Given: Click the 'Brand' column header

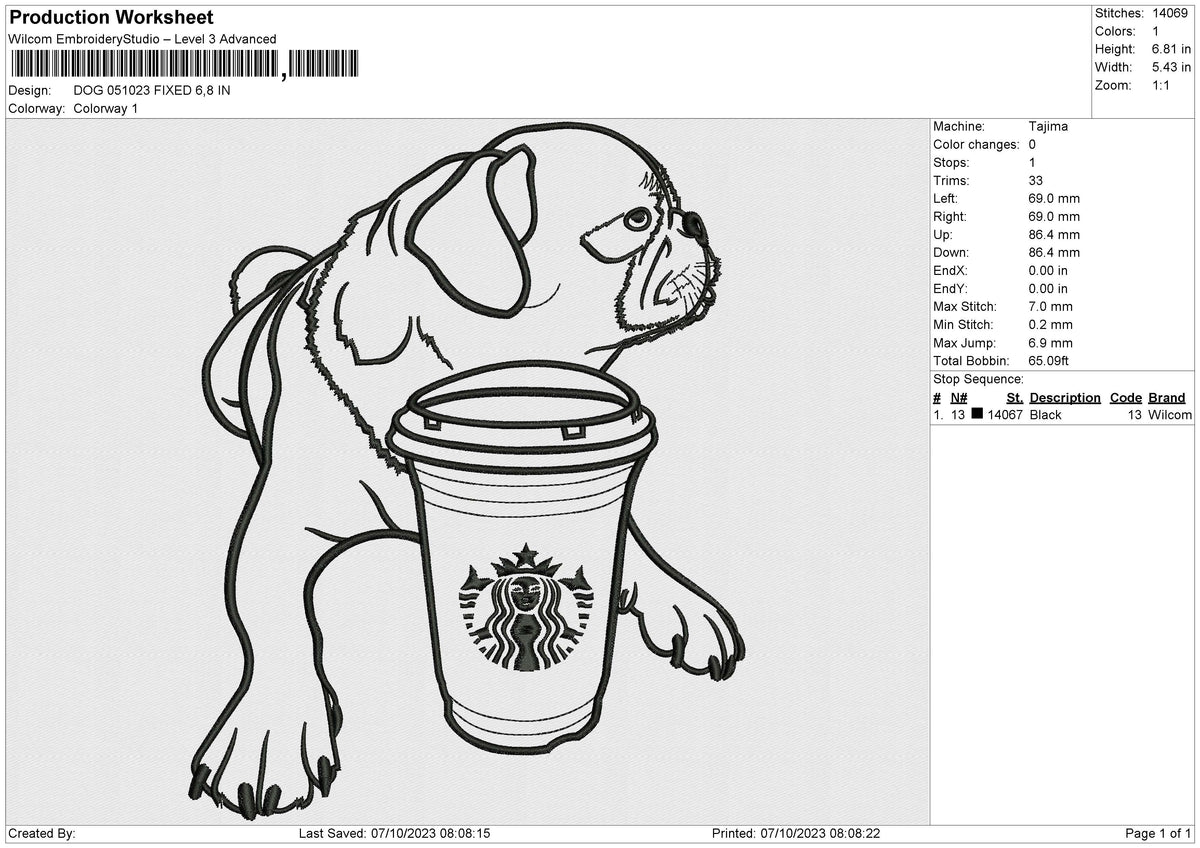Looking at the screenshot, I should coord(1167,397).
